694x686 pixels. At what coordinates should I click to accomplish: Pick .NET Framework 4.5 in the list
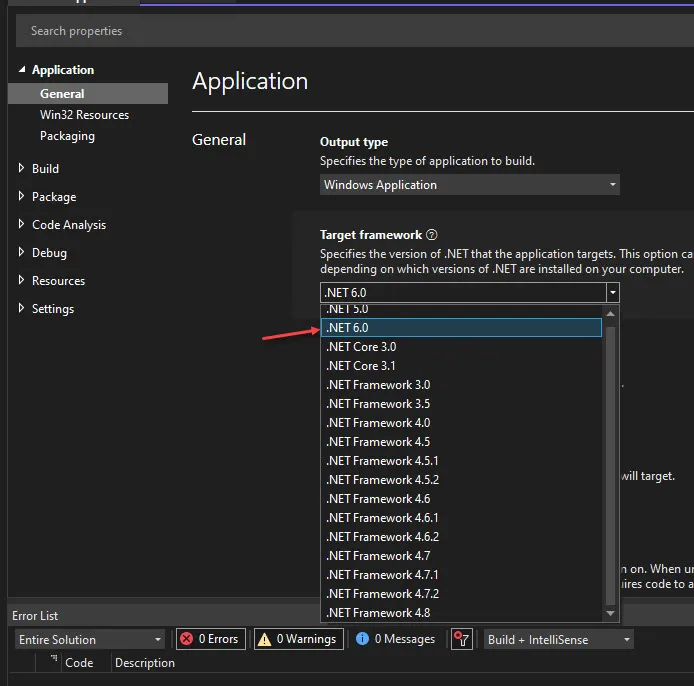(x=461, y=442)
